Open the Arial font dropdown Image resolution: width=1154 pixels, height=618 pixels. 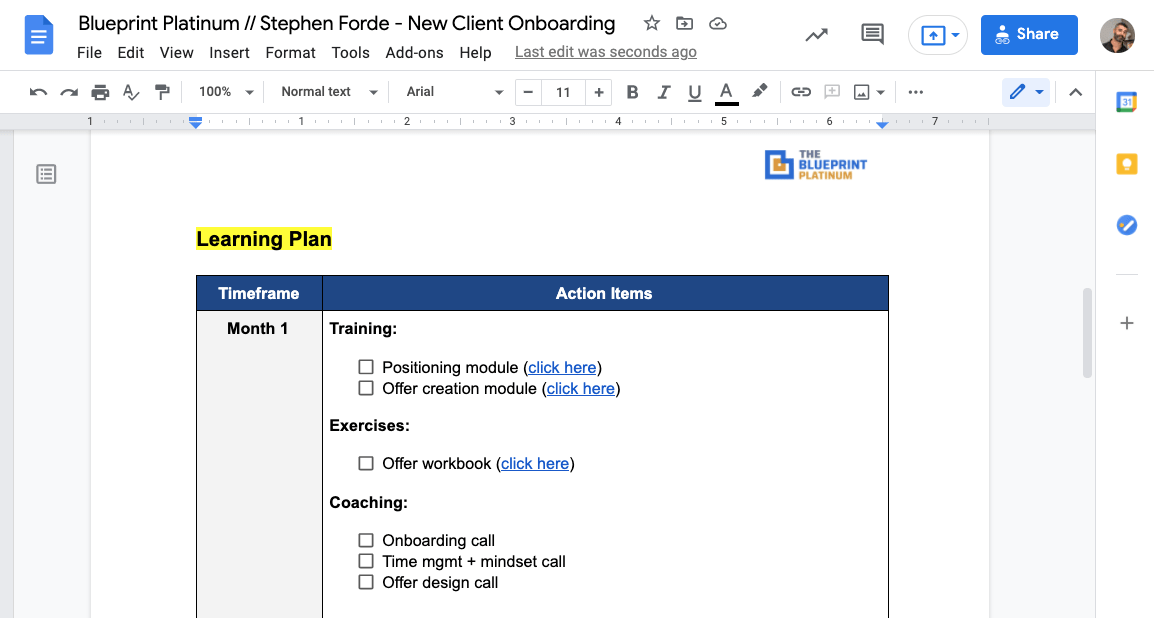454,92
